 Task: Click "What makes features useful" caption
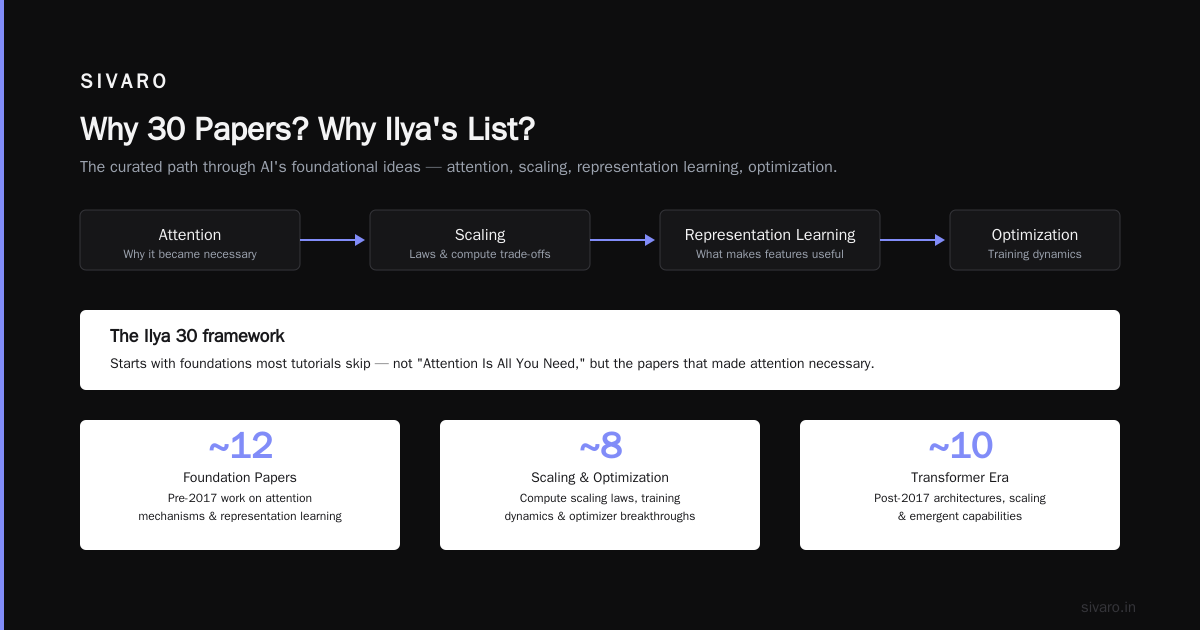(x=770, y=254)
